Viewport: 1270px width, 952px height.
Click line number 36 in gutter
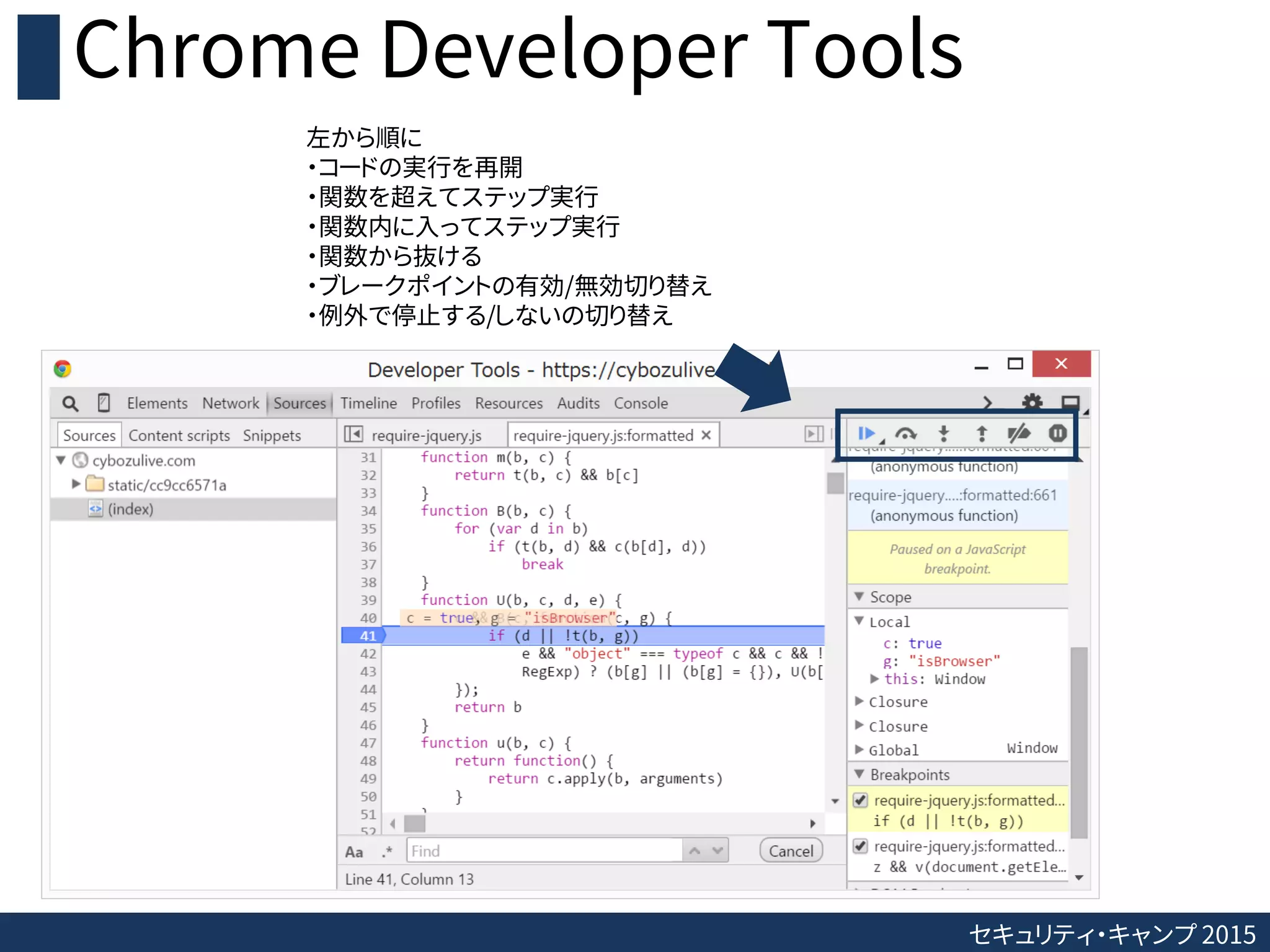point(368,547)
